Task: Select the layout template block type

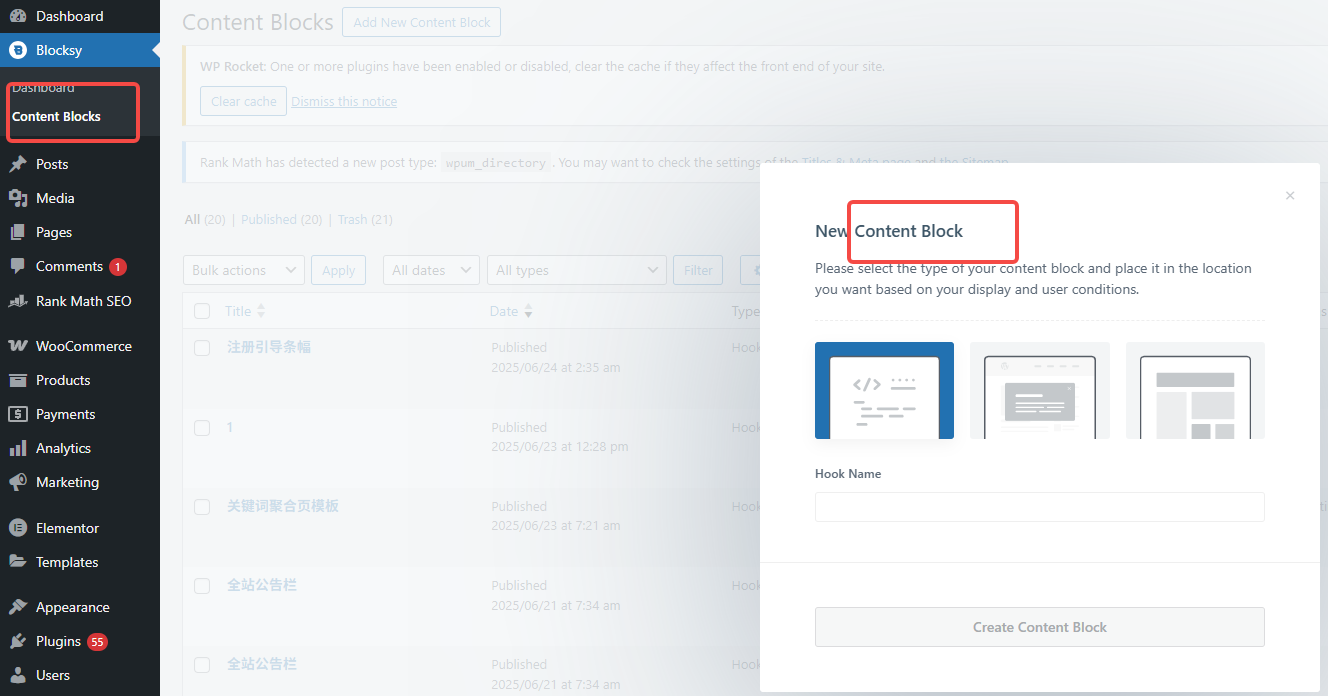Action: click(x=1195, y=390)
